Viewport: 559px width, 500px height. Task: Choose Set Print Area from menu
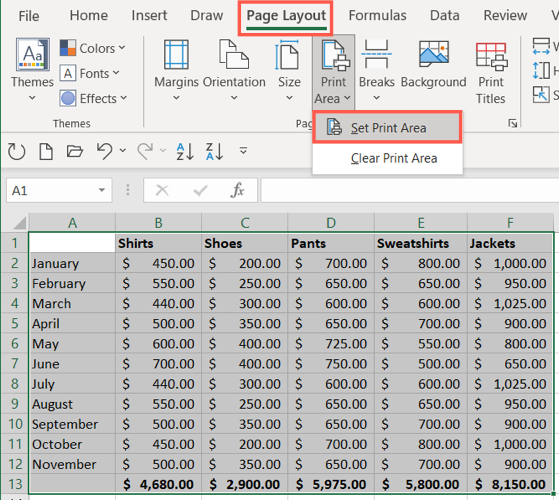coord(387,128)
